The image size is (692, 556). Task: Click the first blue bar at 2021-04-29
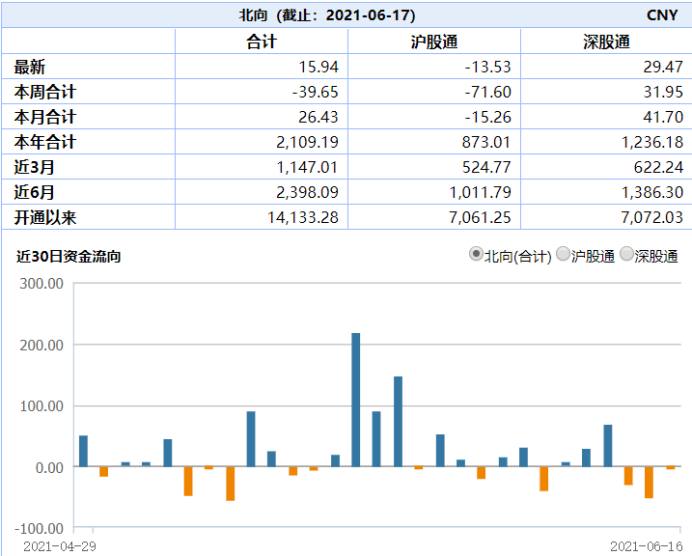83,451
